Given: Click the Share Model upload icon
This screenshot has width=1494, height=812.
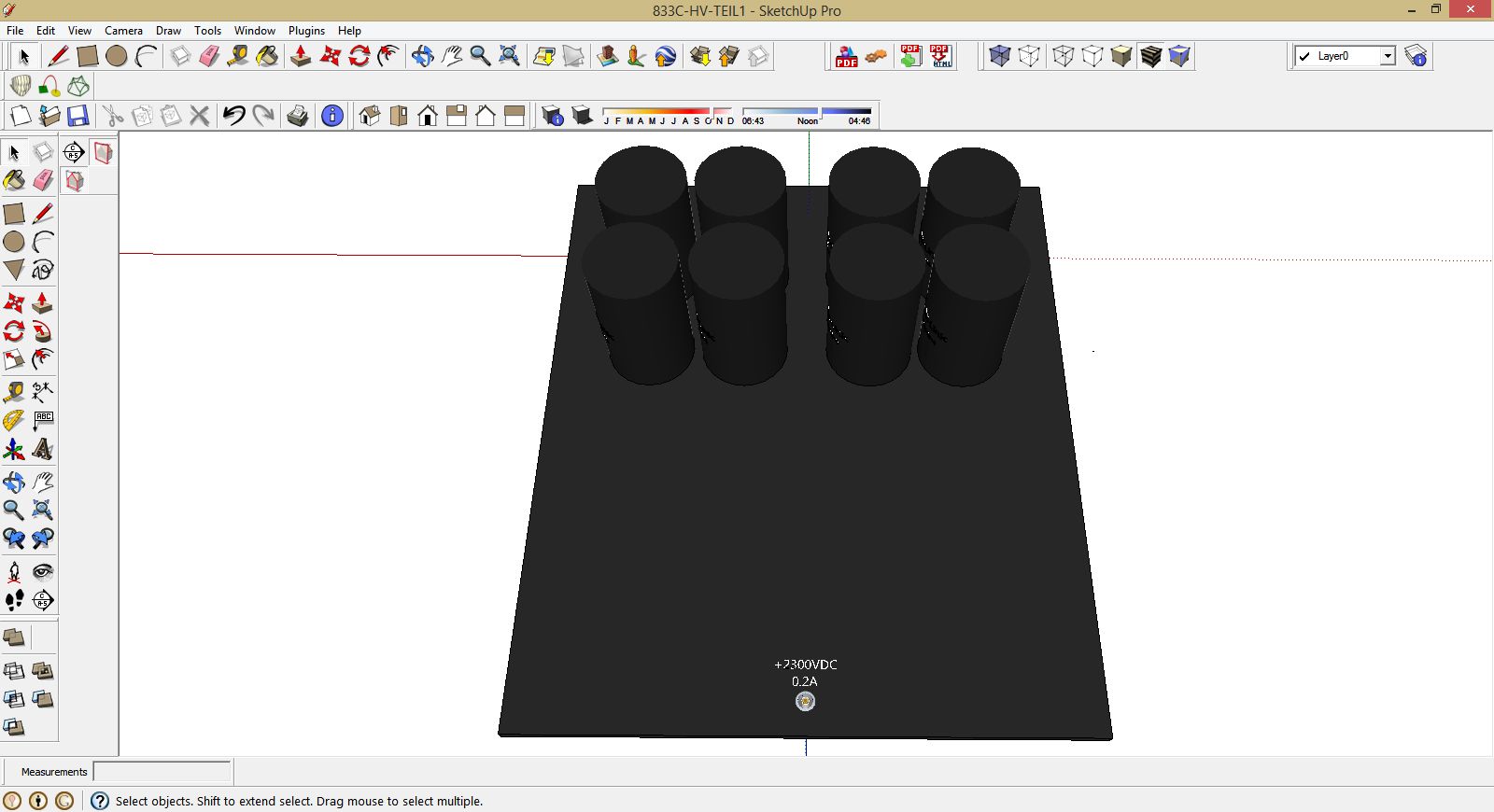Looking at the screenshot, I should click(729, 56).
